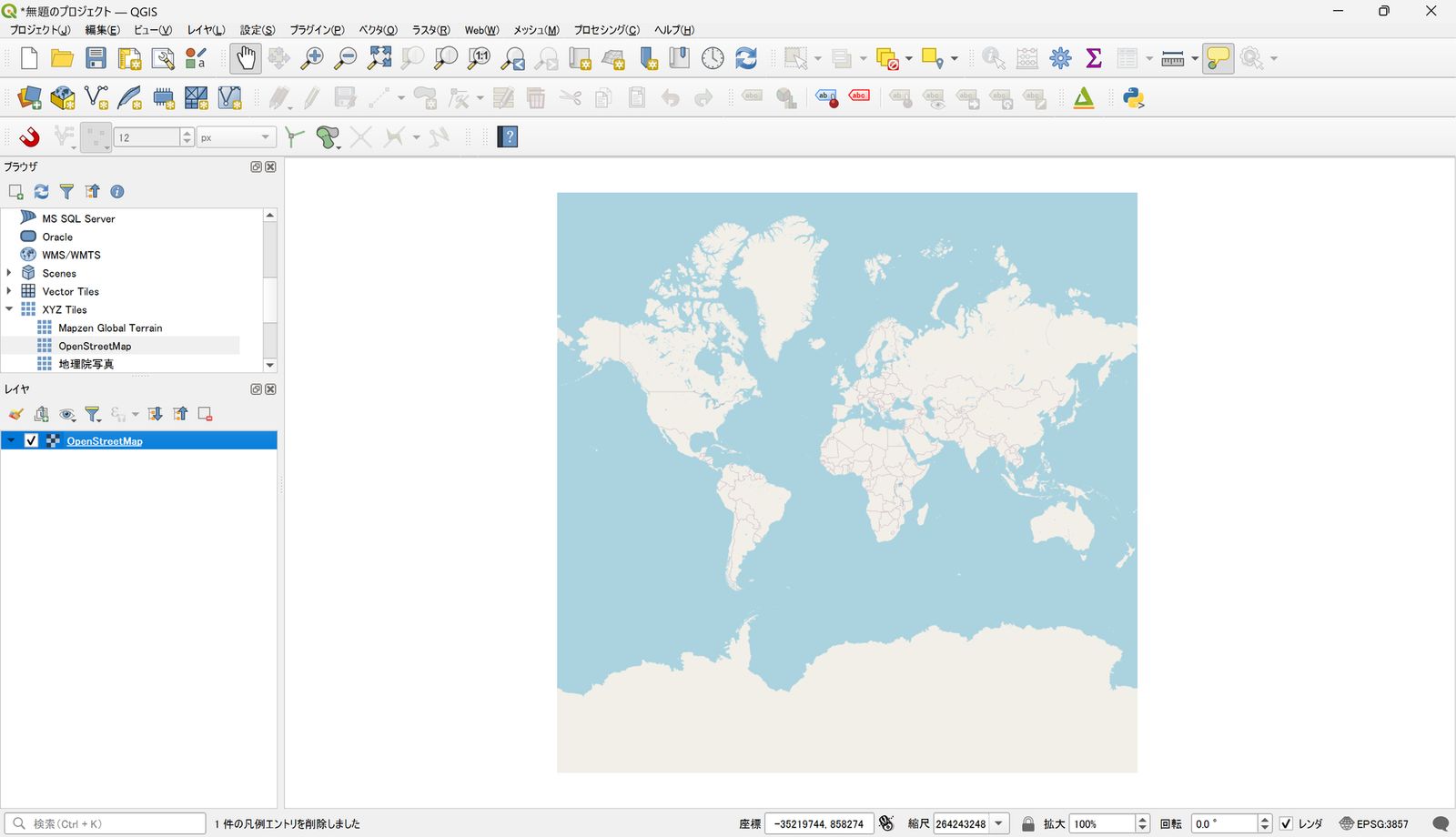This screenshot has width=1456, height=837.
Task: Open the プロジェクト menu
Action: click(x=40, y=30)
